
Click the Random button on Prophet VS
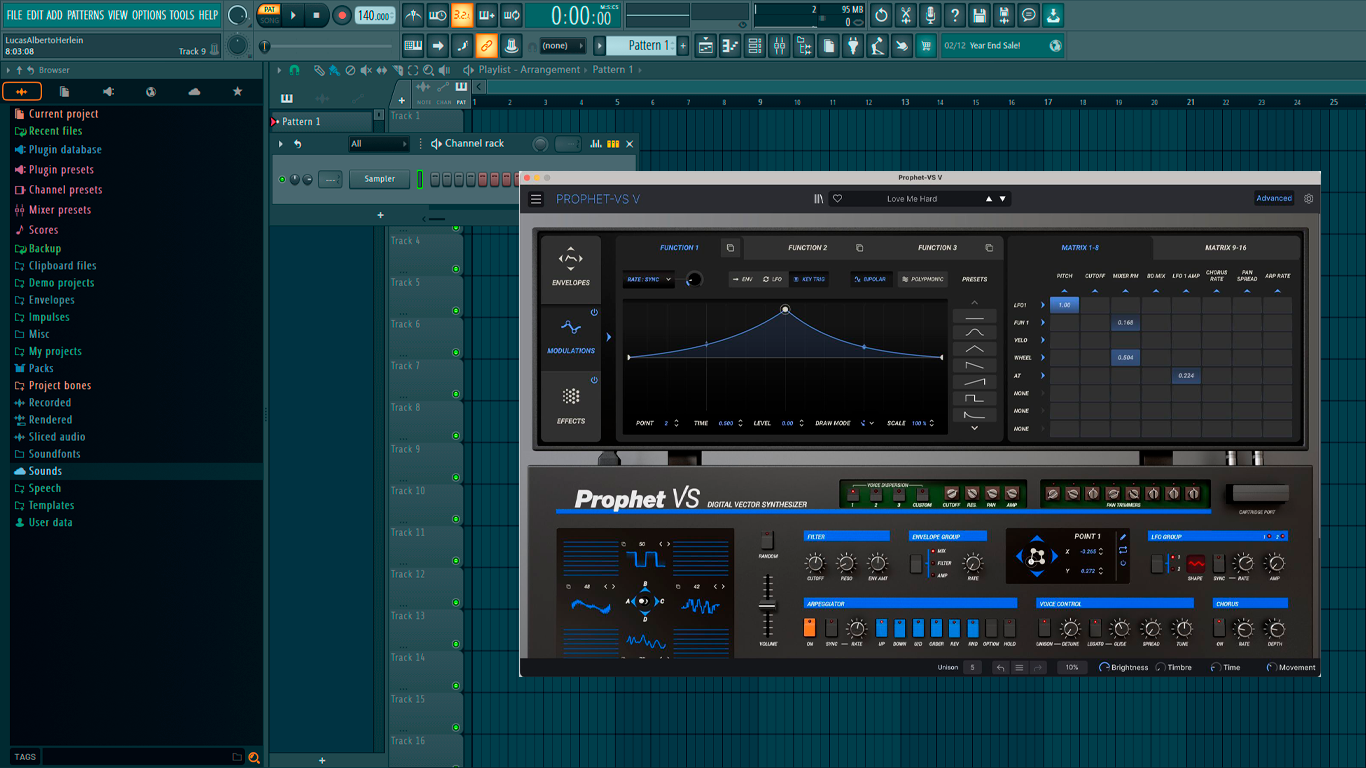[x=768, y=540]
